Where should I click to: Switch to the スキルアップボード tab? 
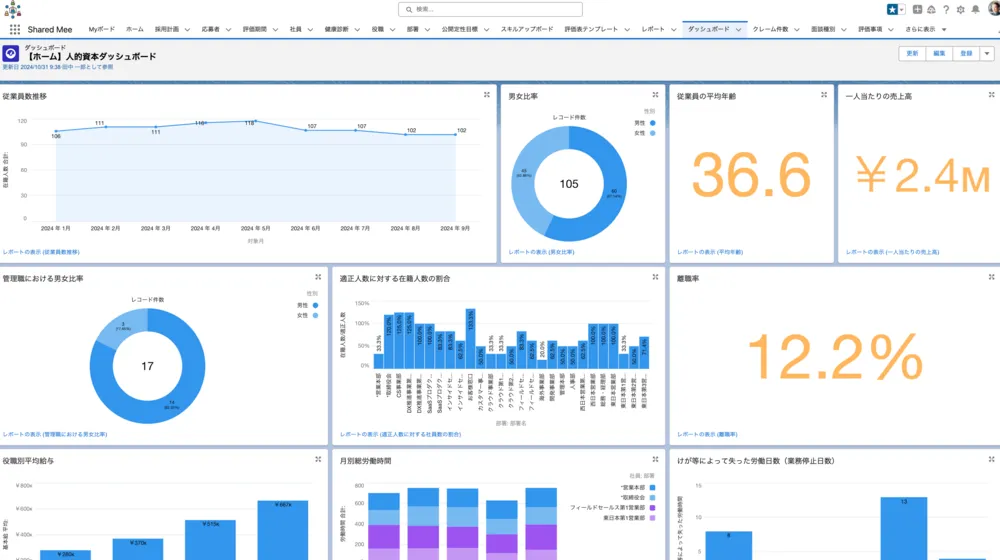coord(527,30)
